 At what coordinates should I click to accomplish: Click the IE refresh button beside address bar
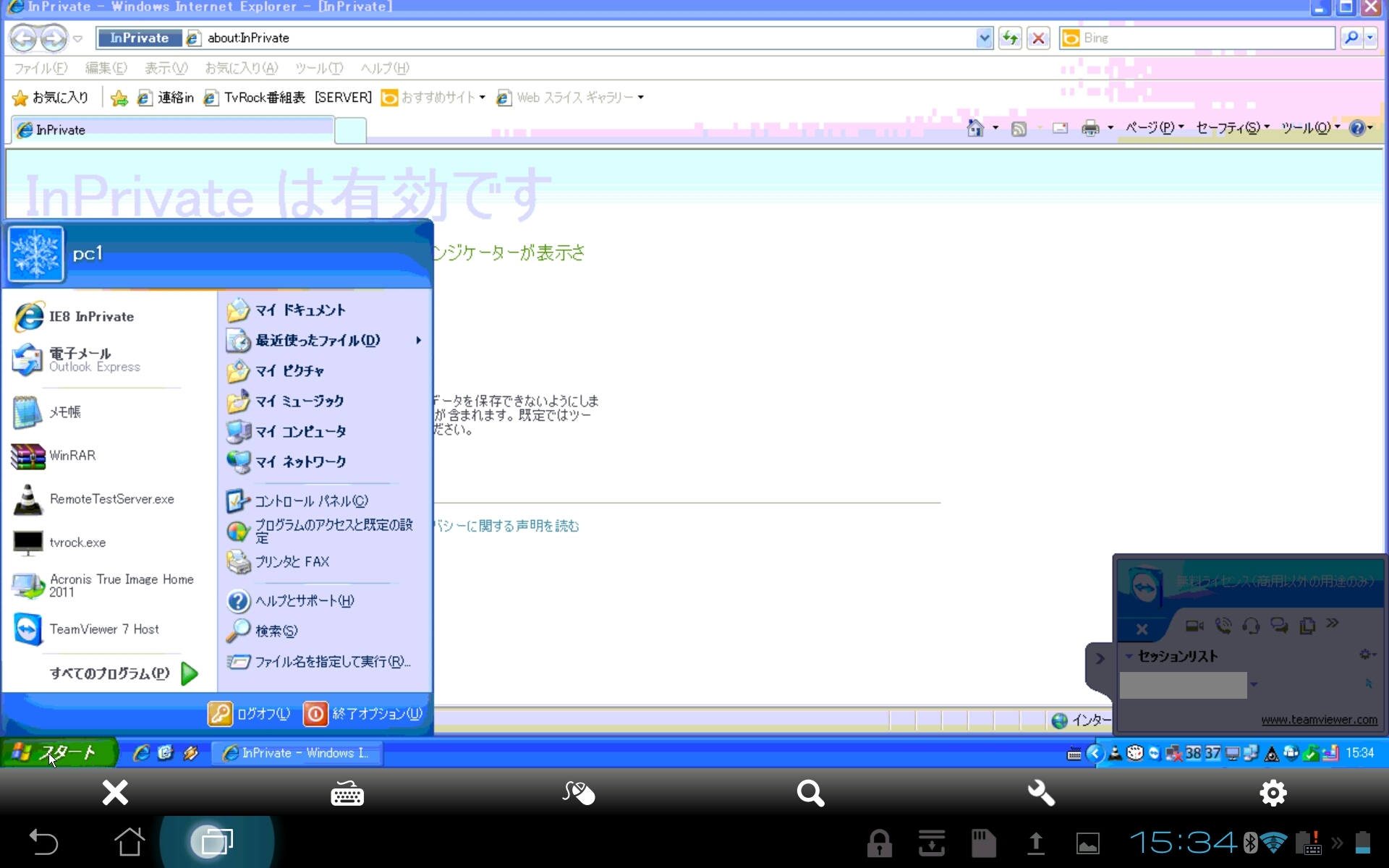tap(1010, 38)
